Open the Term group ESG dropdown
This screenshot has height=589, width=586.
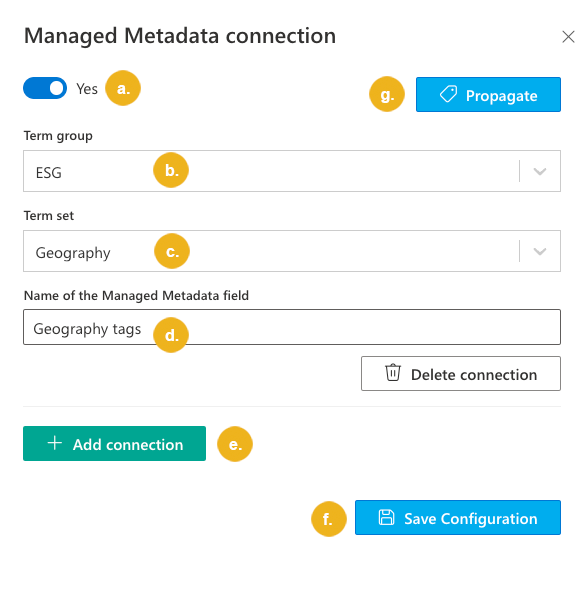pos(292,171)
